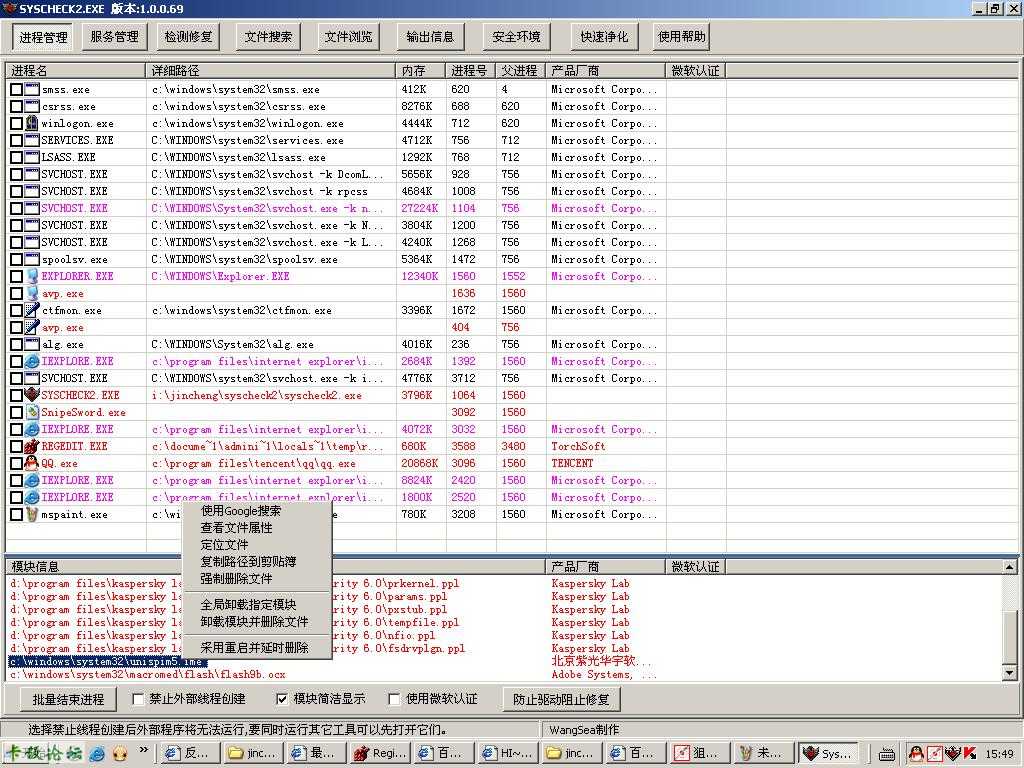Enable 使用微软认证 checkbox
This screenshot has height=768, width=1024.
click(x=394, y=699)
